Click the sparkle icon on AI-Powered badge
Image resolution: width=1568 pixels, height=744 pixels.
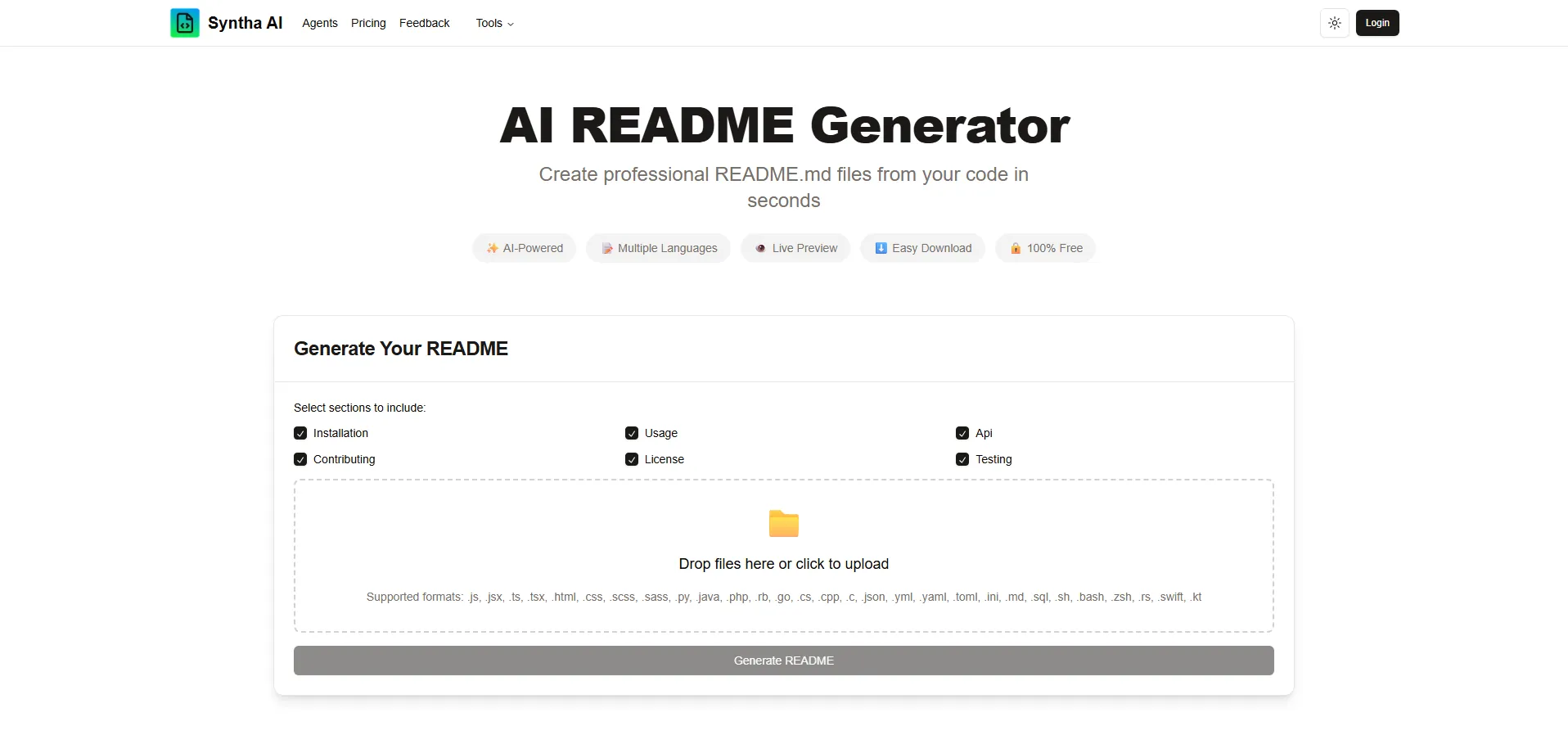coord(492,248)
